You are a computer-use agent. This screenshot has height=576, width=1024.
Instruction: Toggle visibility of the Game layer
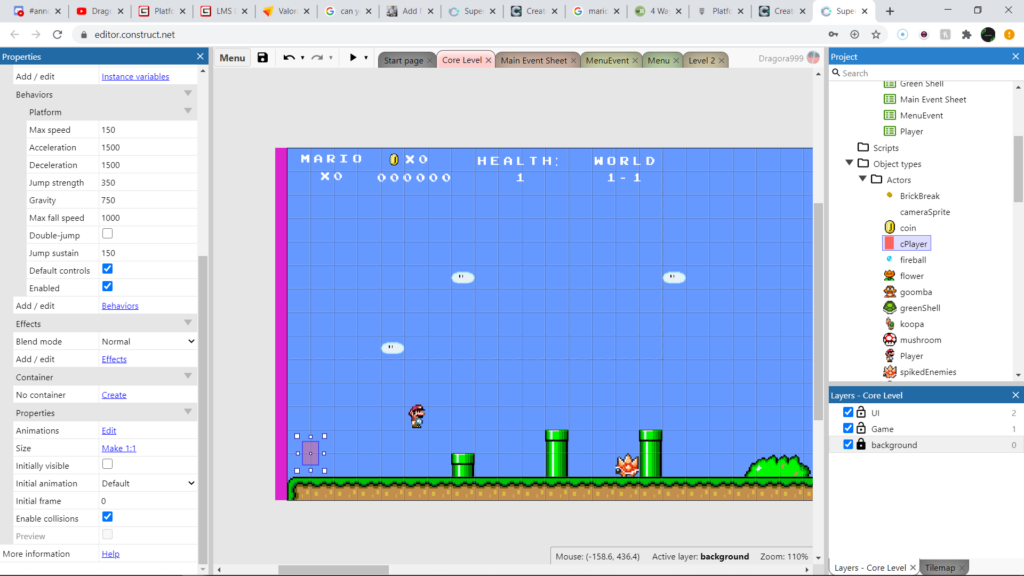click(848, 428)
